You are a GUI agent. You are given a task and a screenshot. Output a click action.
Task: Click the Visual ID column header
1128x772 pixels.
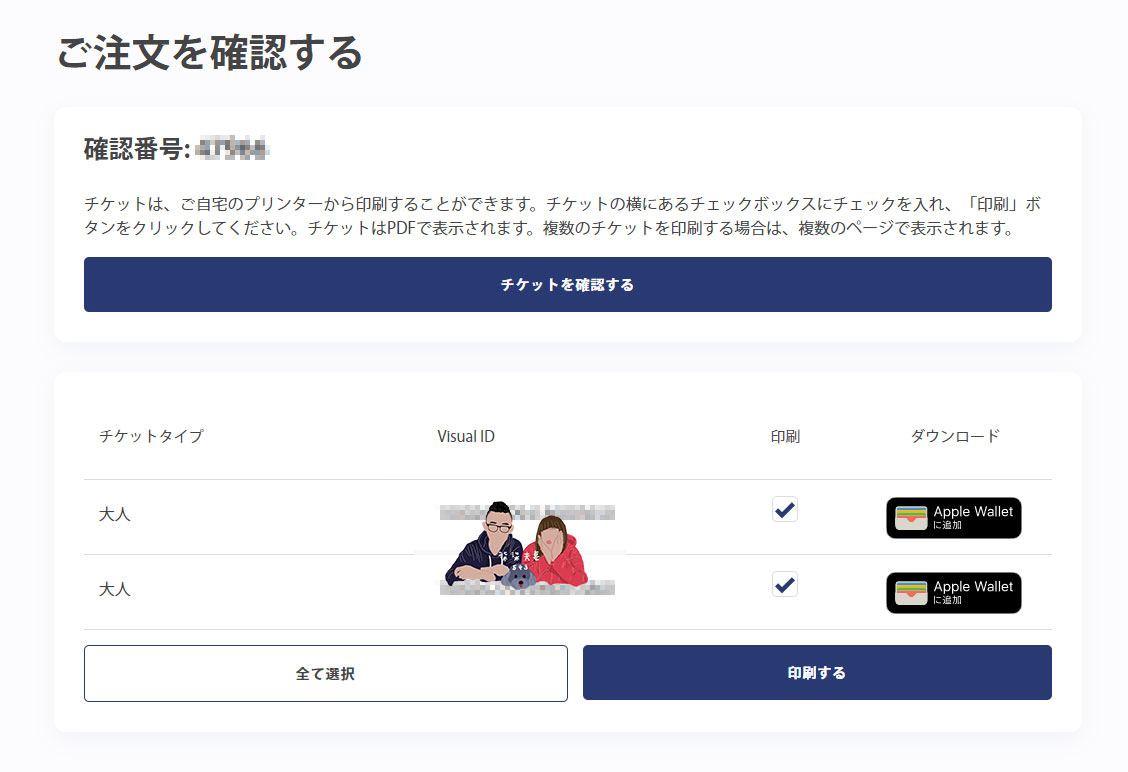[465, 436]
